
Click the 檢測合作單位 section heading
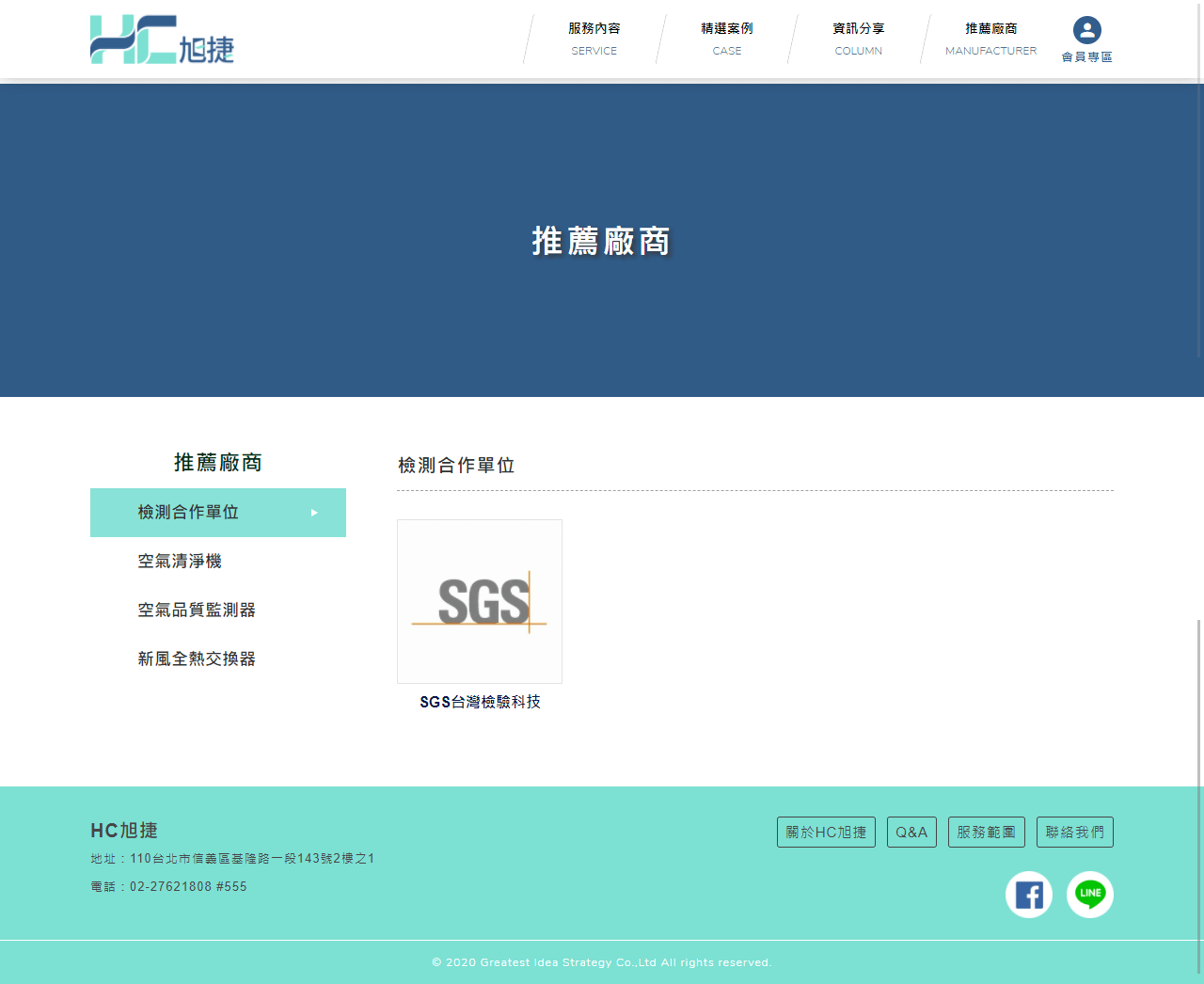coord(456,466)
